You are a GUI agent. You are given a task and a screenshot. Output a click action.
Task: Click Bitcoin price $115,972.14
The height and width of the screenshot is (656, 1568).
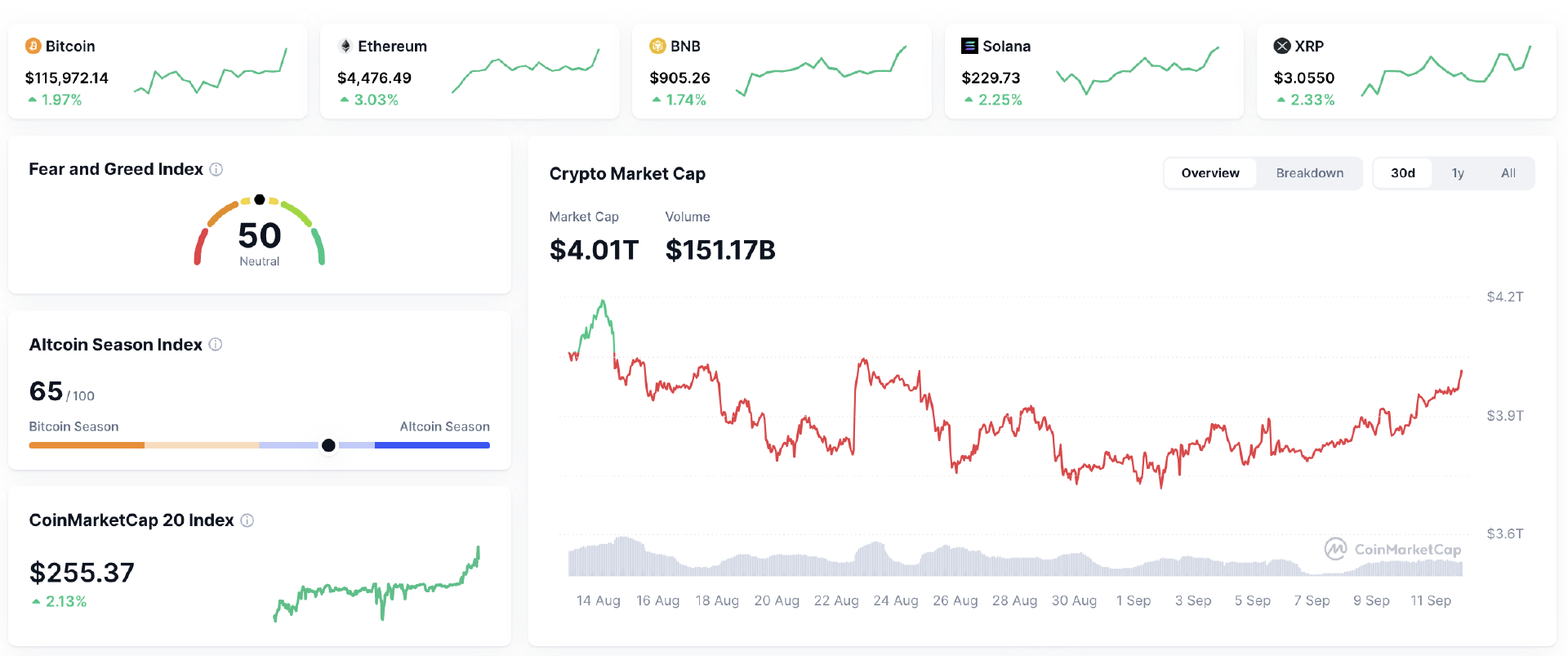[x=67, y=78]
